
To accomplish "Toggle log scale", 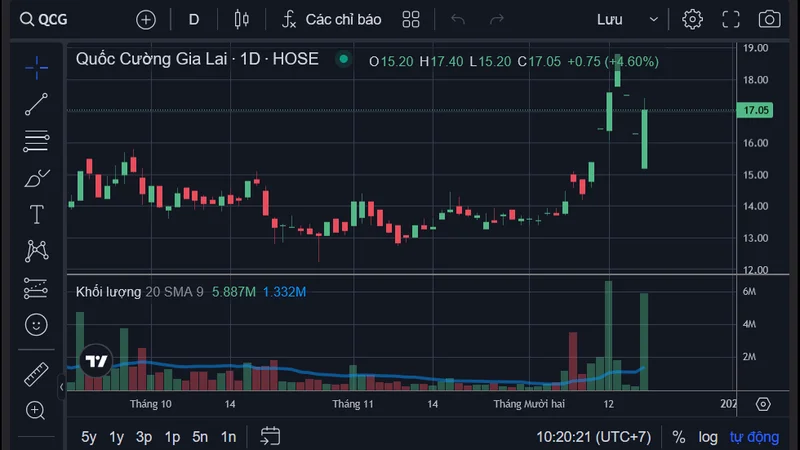I will click(708, 437).
